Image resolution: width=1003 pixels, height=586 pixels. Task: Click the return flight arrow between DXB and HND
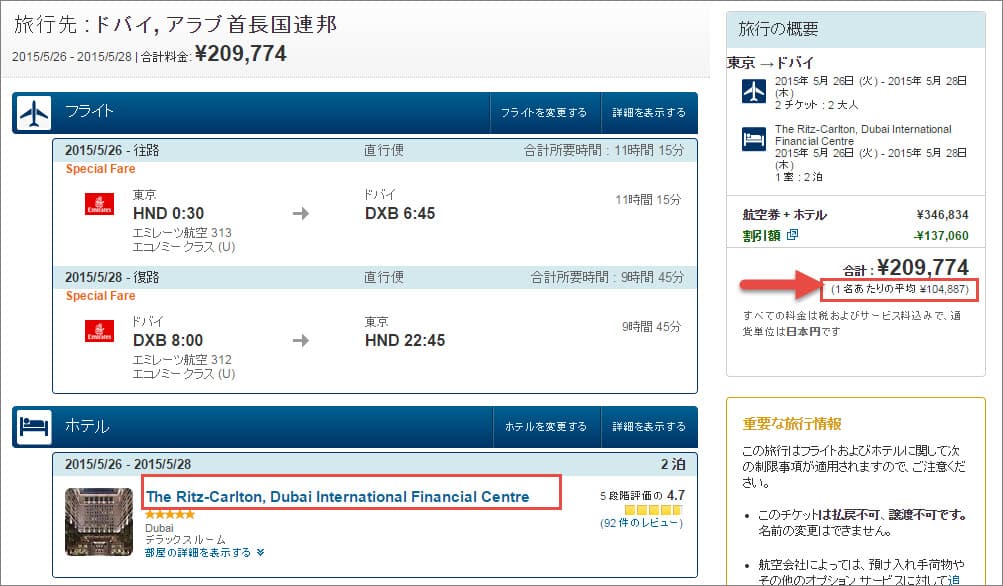(301, 340)
